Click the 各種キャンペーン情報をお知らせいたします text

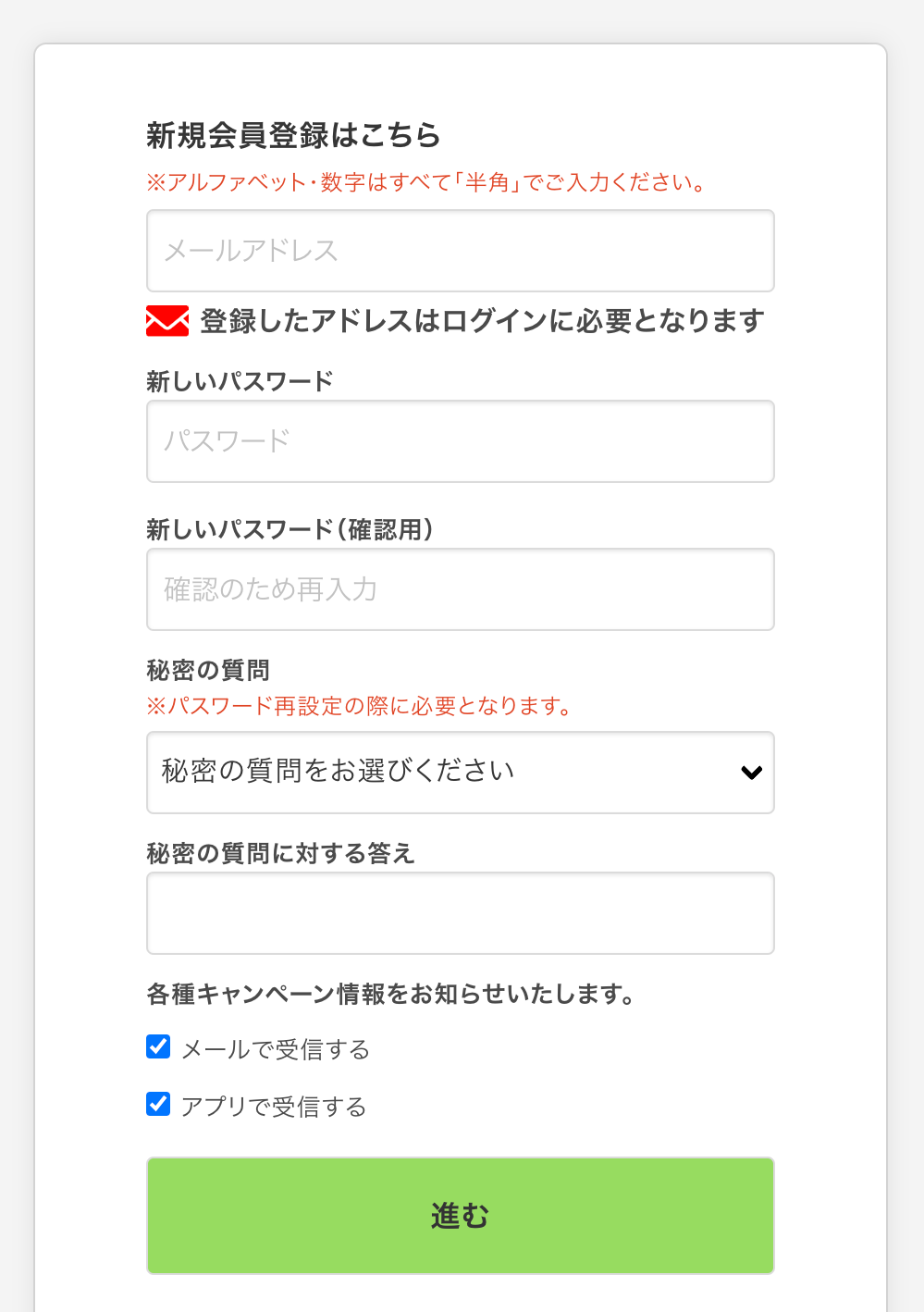tap(390, 994)
